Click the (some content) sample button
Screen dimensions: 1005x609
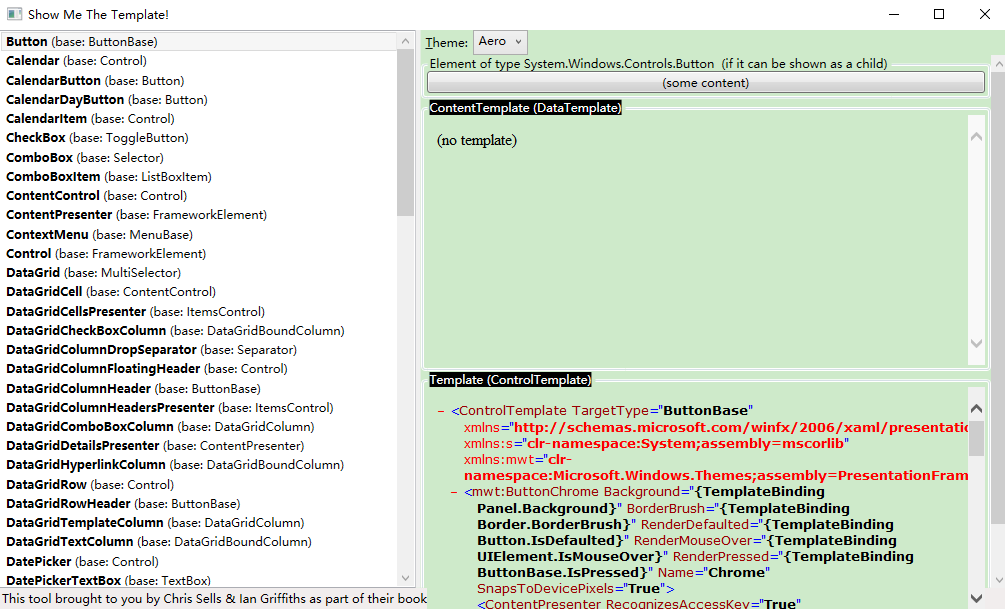[x=706, y=83]
